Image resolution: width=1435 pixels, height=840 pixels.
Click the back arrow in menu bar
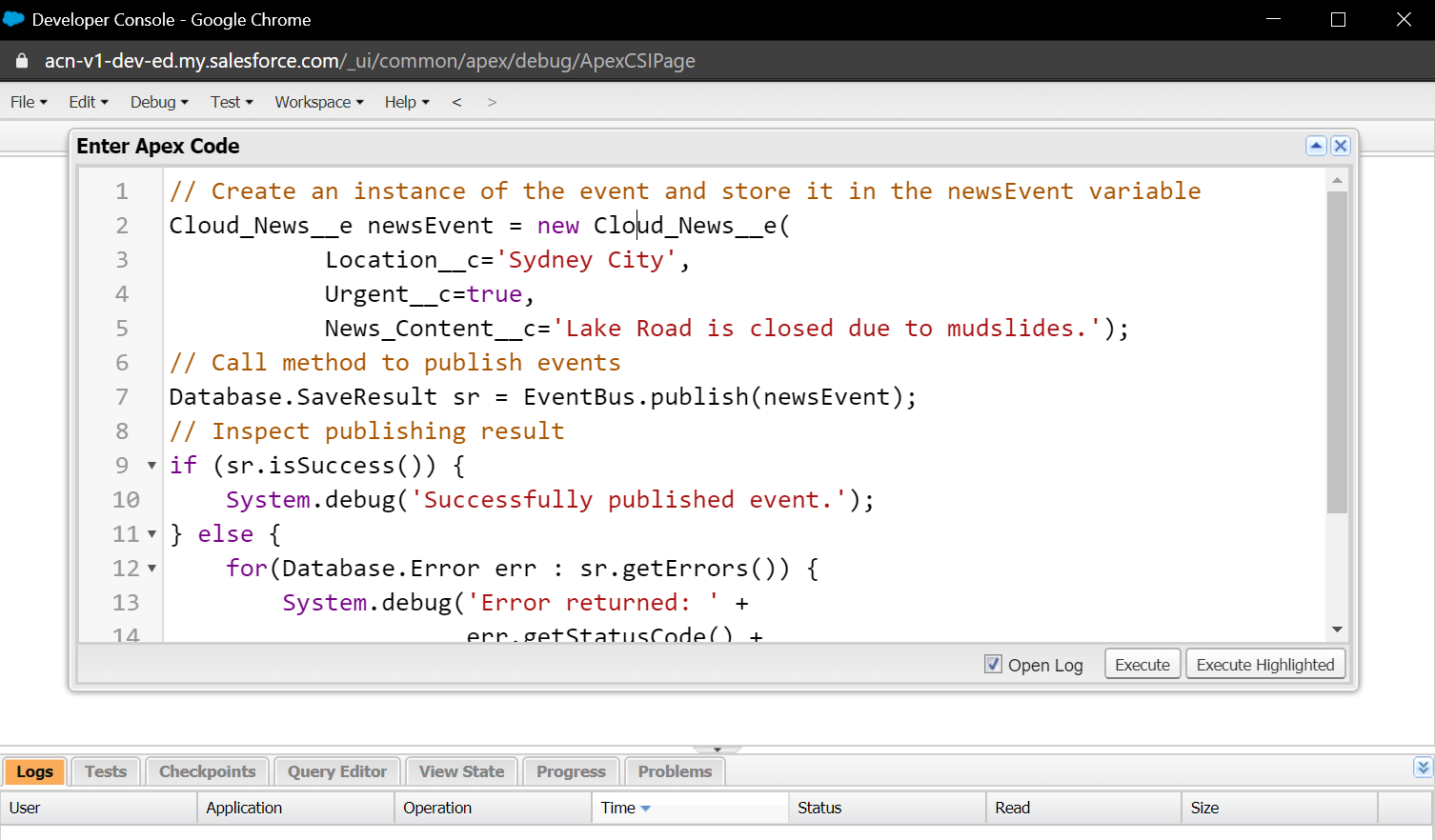(457, 102)
